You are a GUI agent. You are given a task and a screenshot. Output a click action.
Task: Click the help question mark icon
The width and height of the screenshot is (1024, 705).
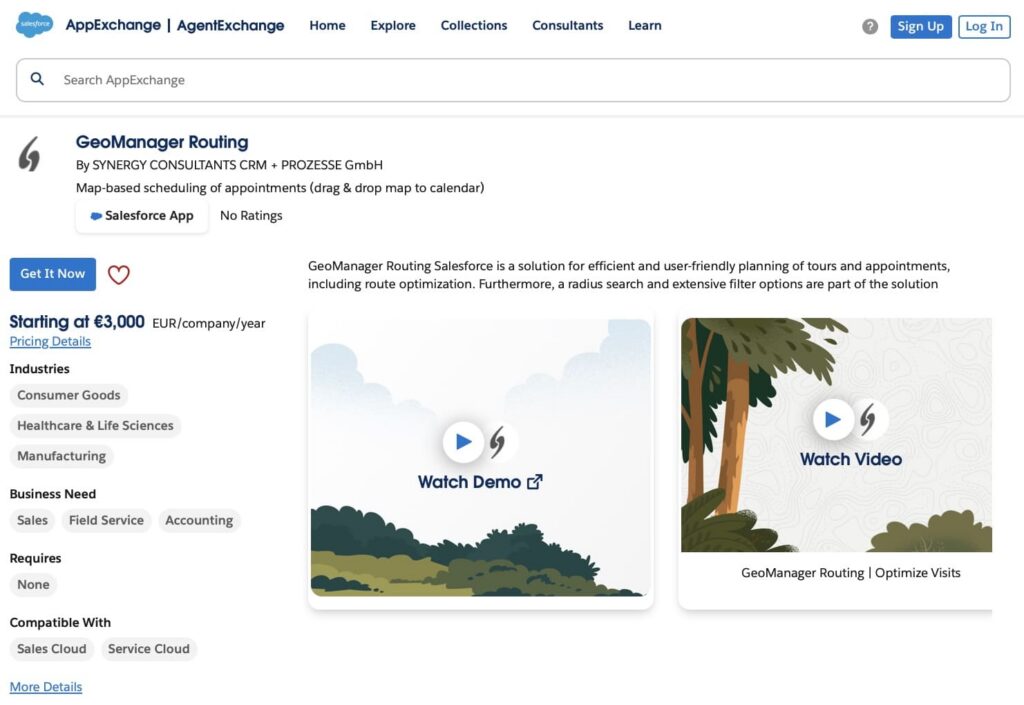870,27
